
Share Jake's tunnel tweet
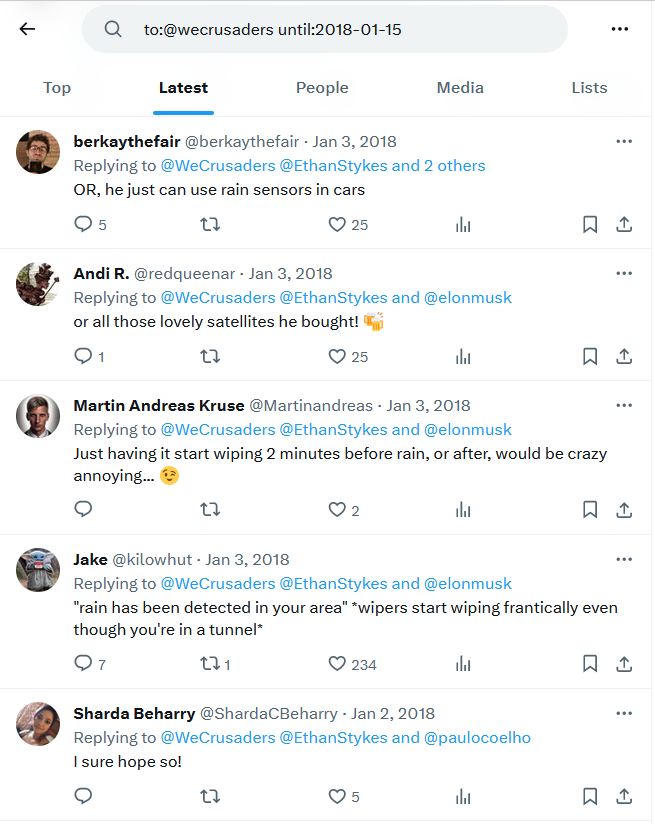pyautogui.click(x=624, y=664)
